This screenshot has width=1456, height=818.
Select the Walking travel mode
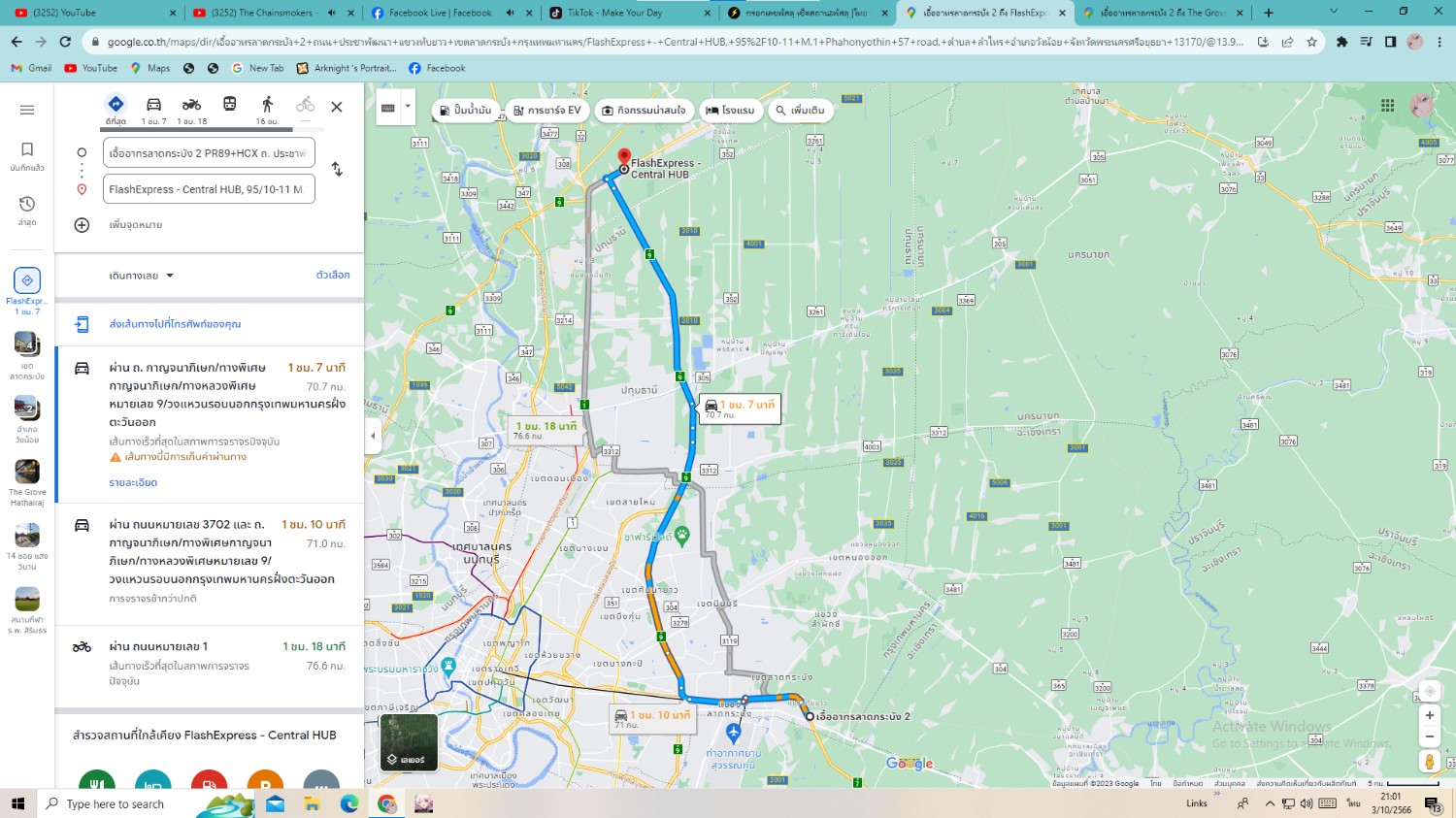[267, 110]
